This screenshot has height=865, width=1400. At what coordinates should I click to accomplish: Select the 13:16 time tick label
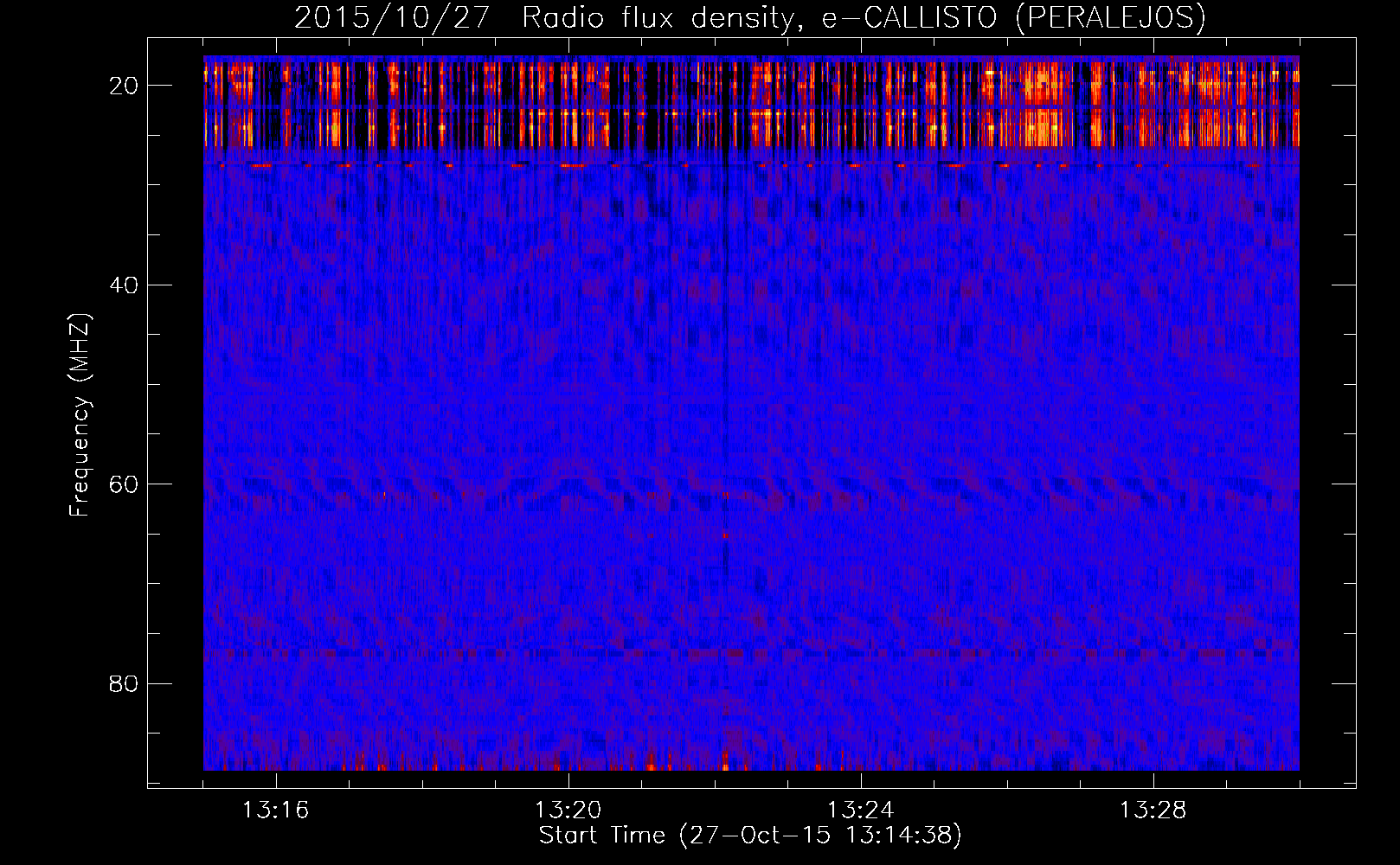tap(275, 811)
